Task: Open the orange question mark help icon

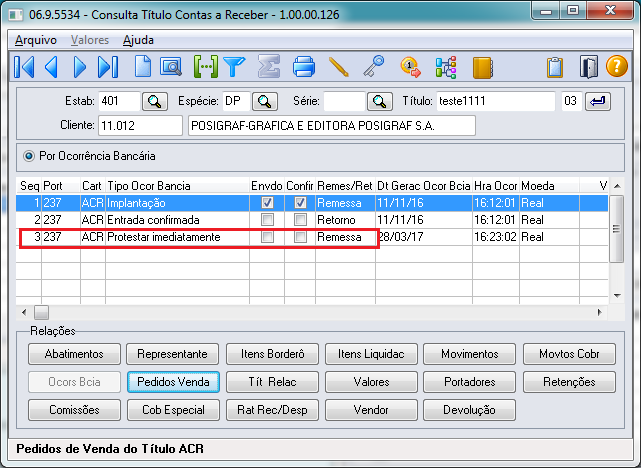Action: [x=616, y=66]
